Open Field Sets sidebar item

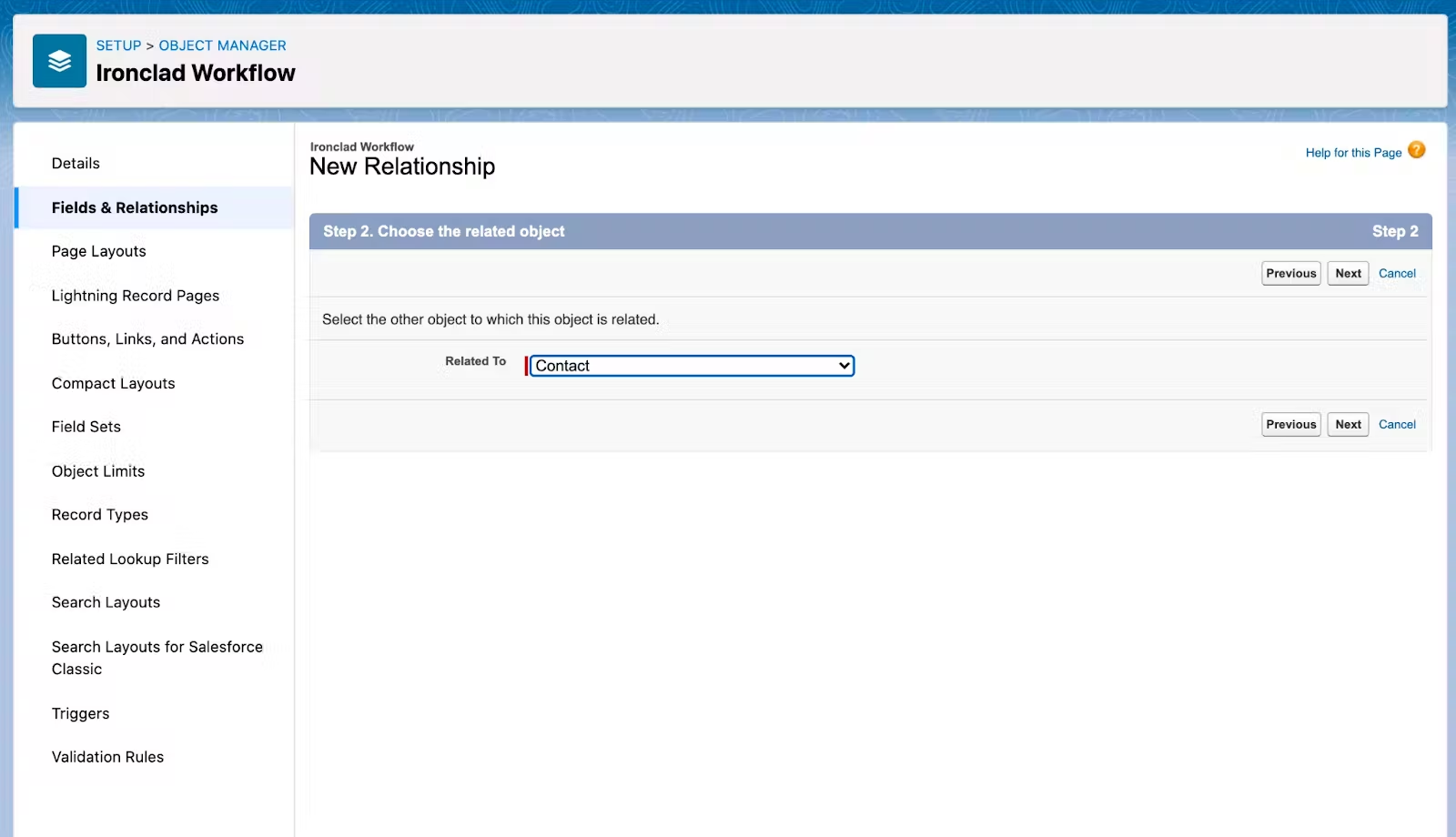tap(86, 427)
